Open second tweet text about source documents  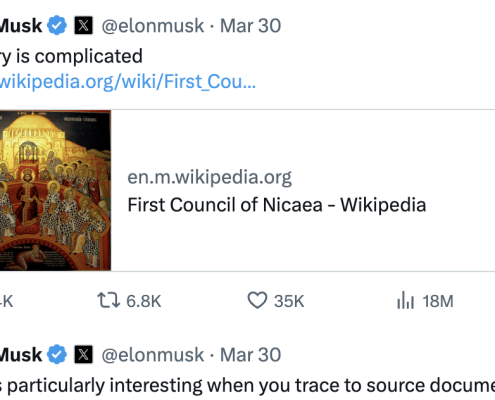[247, 385]
